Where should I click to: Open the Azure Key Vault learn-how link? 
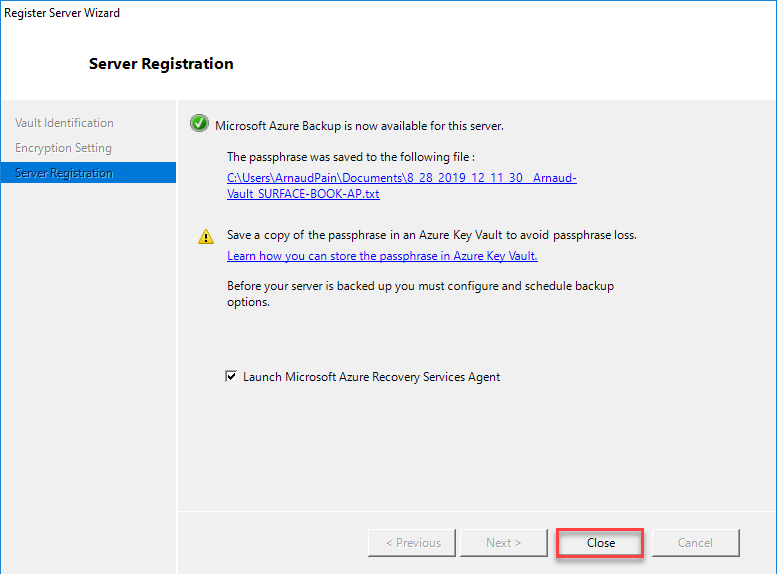click(382, 256)
